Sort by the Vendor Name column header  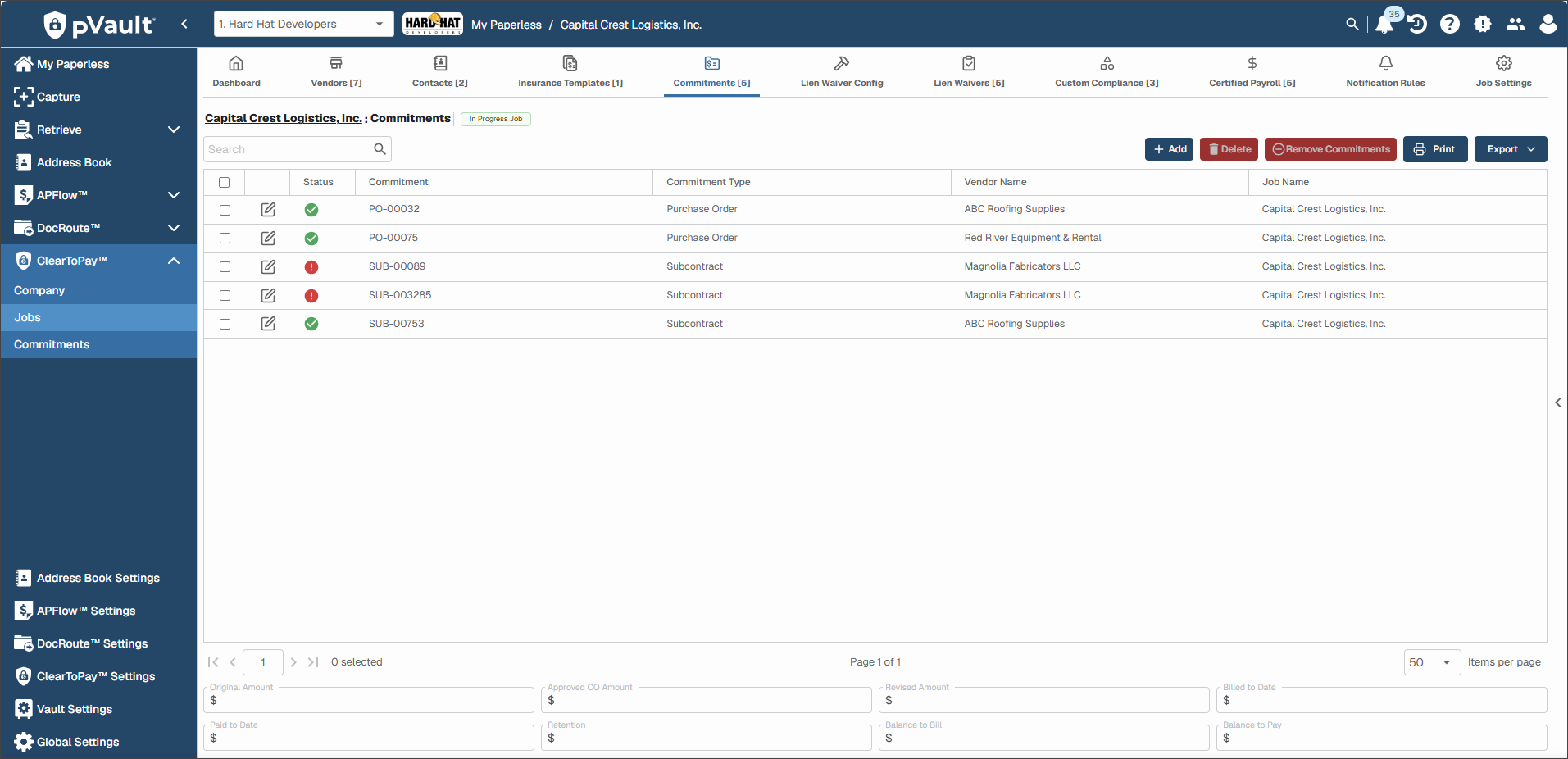pos(995,182)
